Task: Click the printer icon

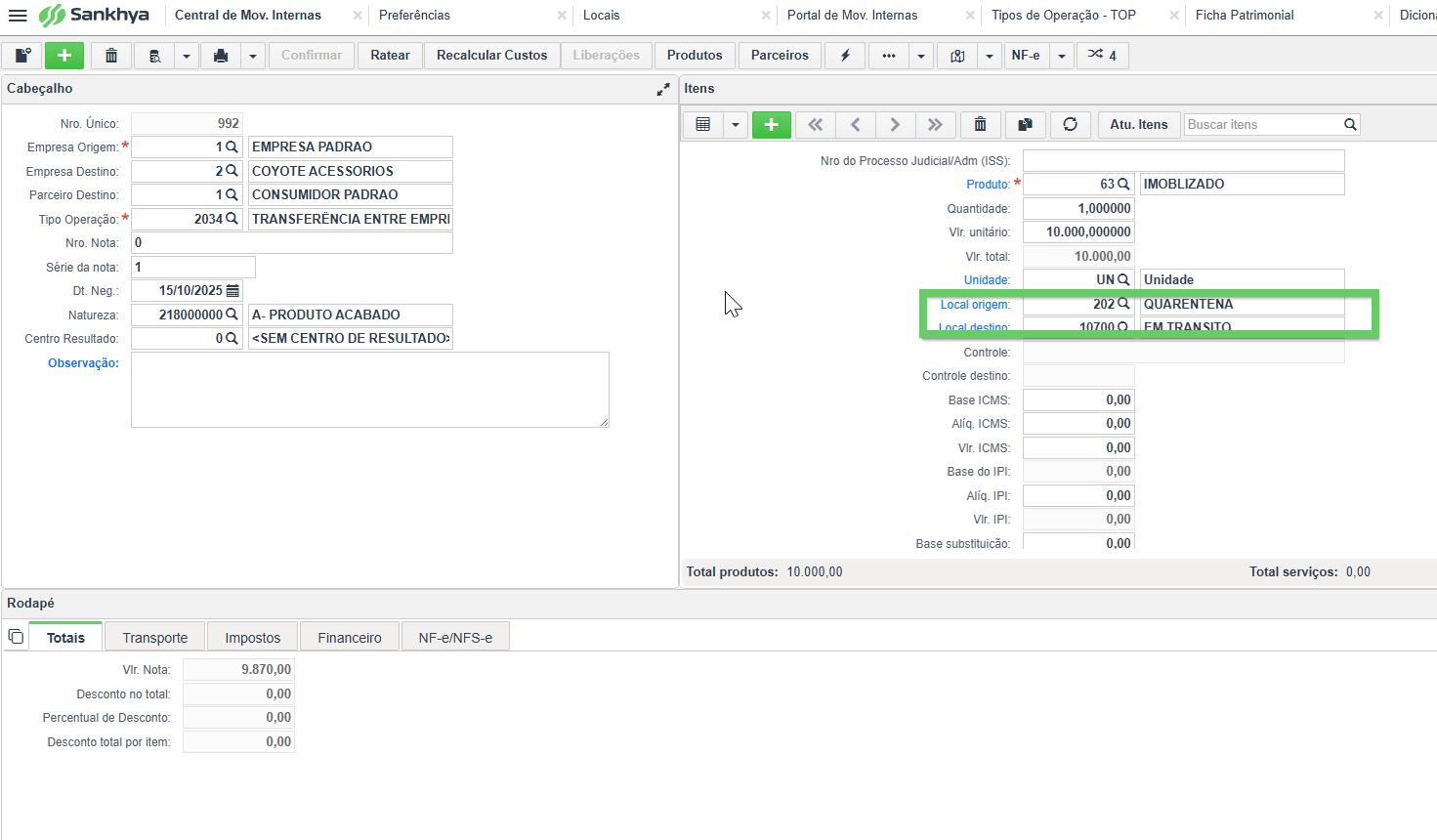Action: [221, 56]
